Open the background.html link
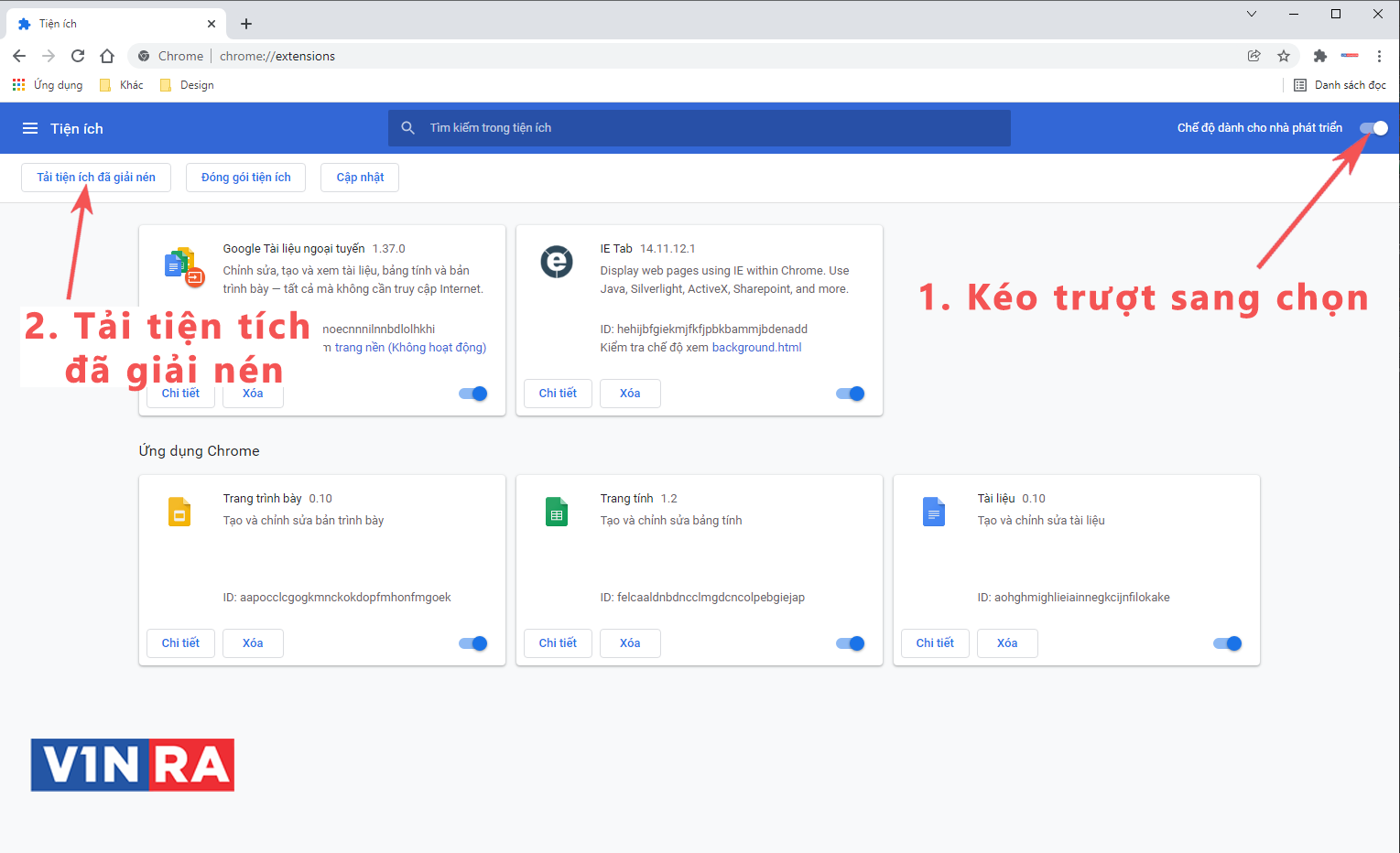The width and height of the screenshot is (1400, 853). pos(756,348)
